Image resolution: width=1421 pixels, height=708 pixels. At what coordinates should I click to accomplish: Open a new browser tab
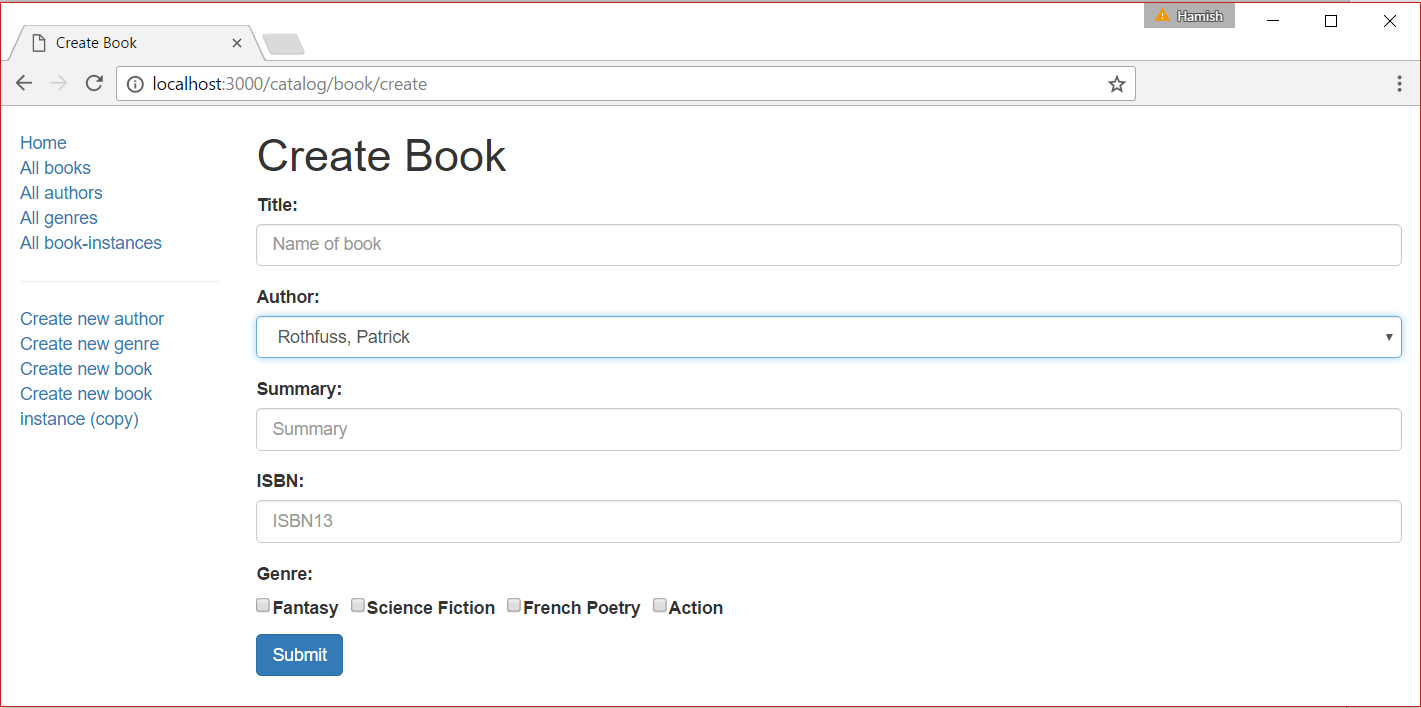point(283,43)
